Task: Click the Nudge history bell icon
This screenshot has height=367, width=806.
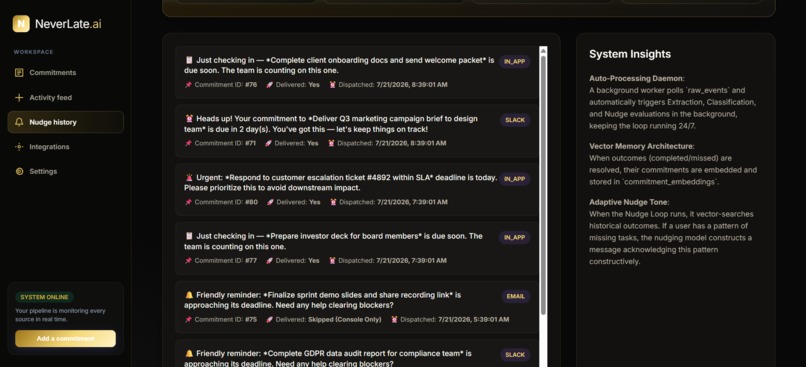Action: coord(19,122)
